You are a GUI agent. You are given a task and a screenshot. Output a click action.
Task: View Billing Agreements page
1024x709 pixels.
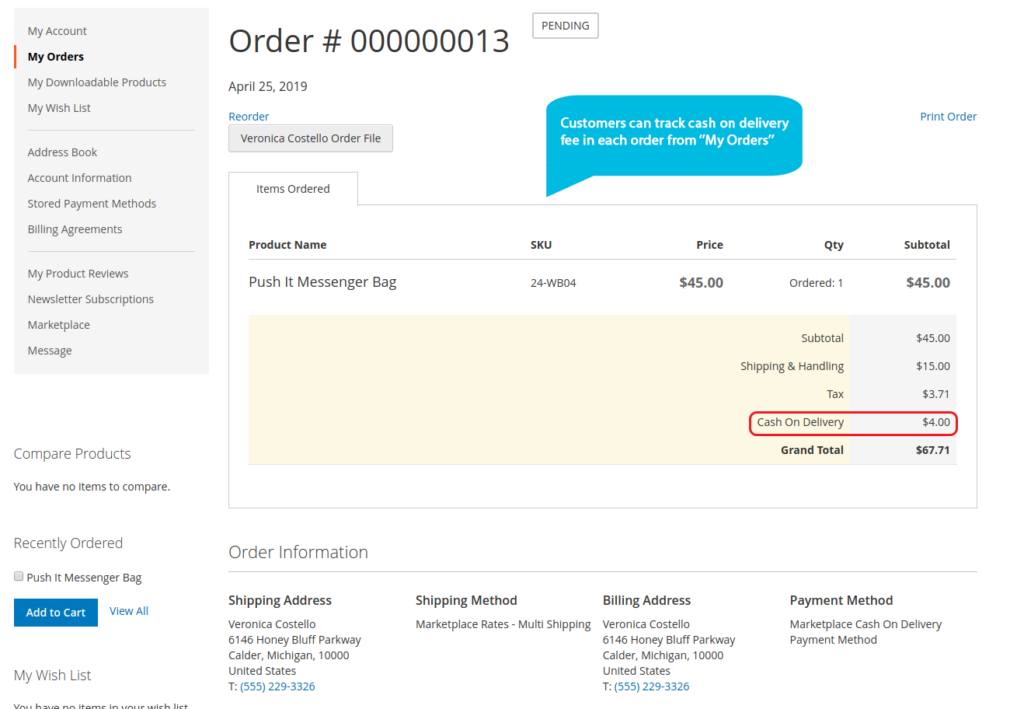75,230
